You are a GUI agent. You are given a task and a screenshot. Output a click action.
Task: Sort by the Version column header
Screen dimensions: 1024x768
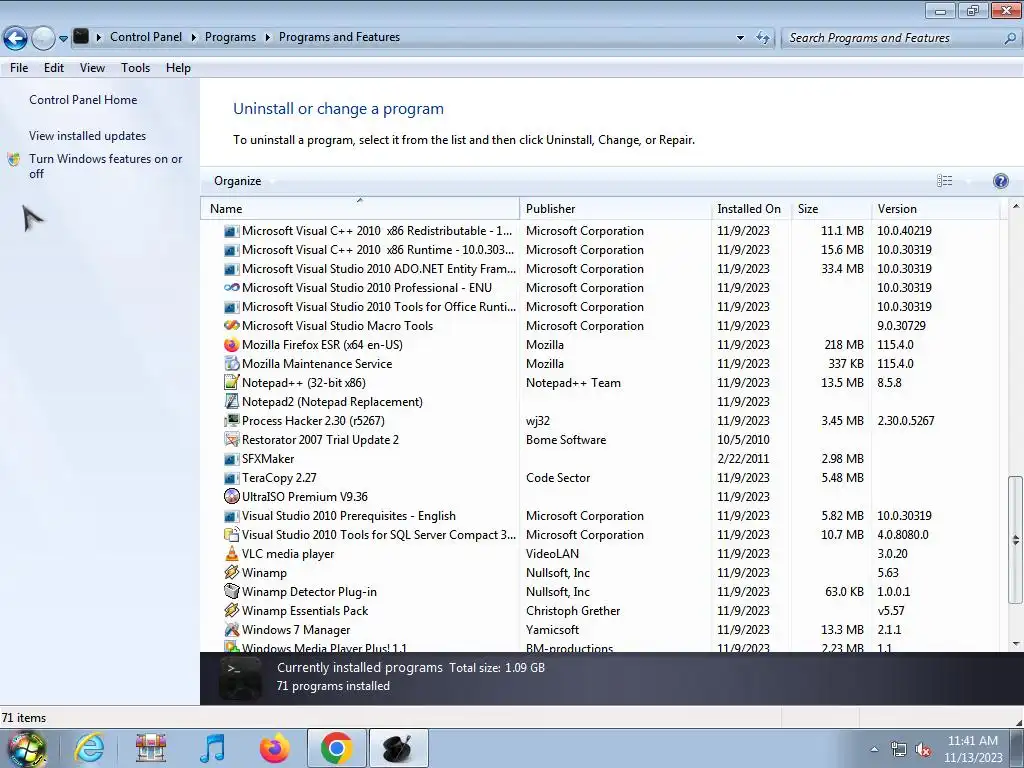[x=935, y=208]
